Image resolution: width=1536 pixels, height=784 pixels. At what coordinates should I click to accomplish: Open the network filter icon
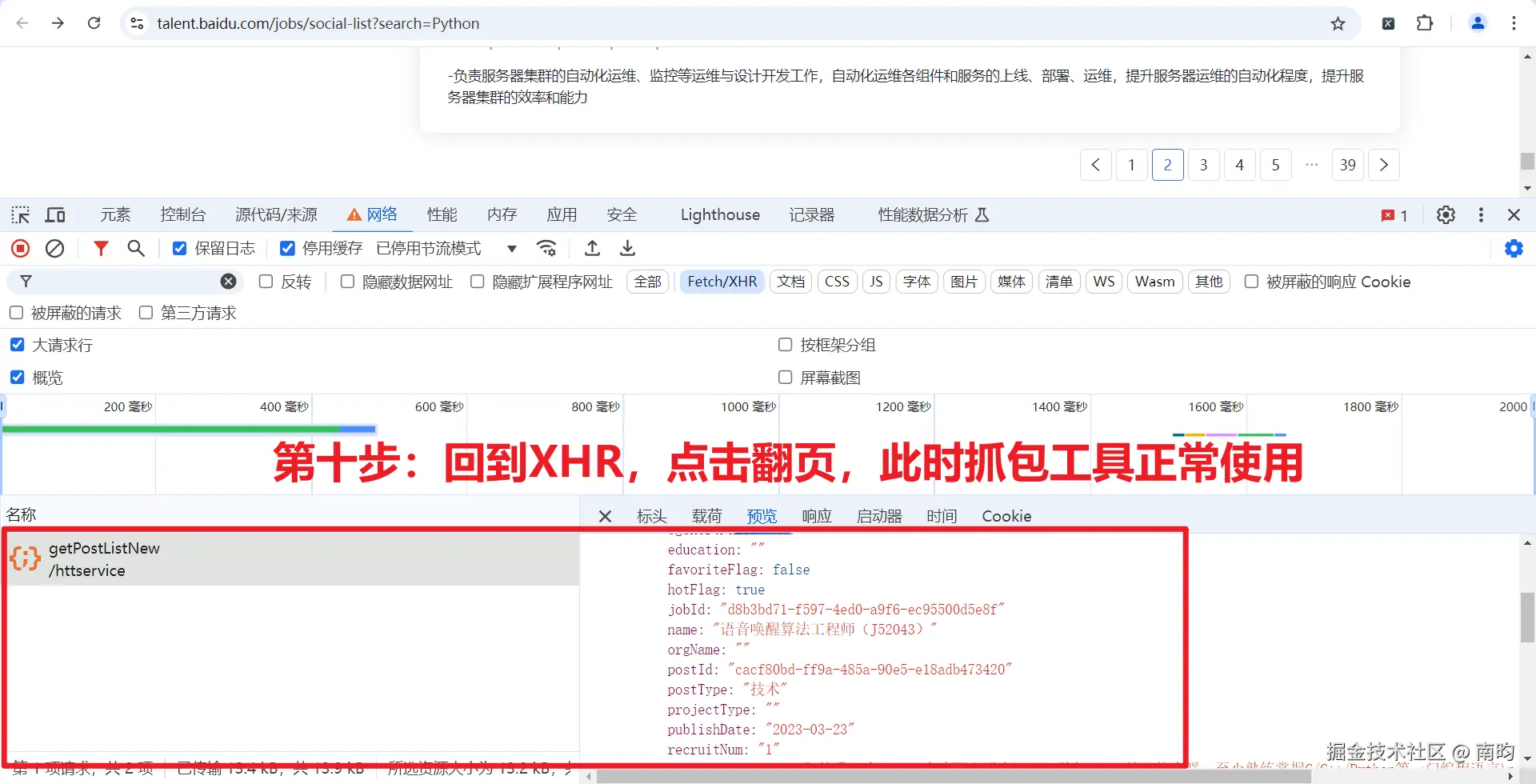pyautogui.click(x=101, y=248)
